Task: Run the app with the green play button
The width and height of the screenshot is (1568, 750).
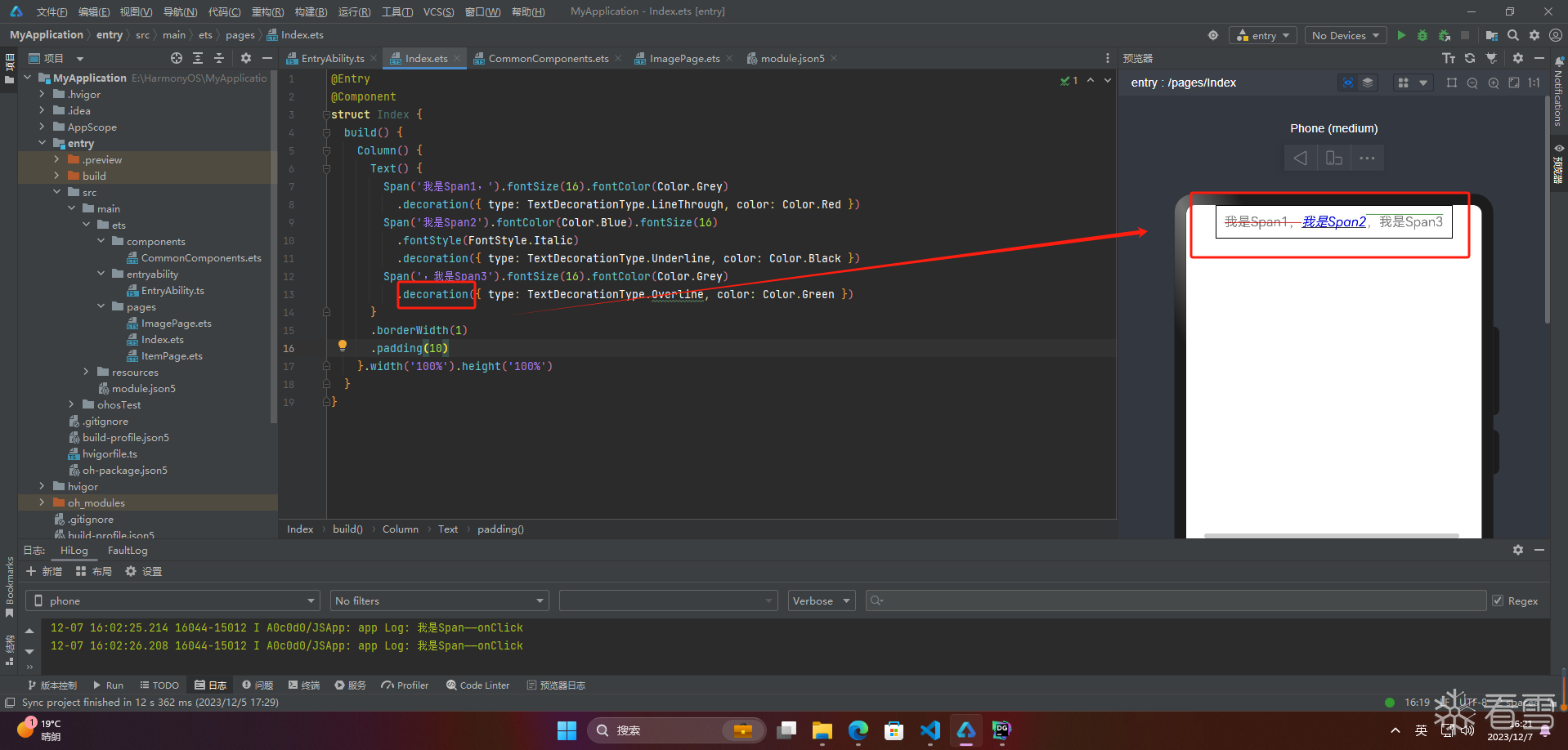Action: (x=1401, y=35)
